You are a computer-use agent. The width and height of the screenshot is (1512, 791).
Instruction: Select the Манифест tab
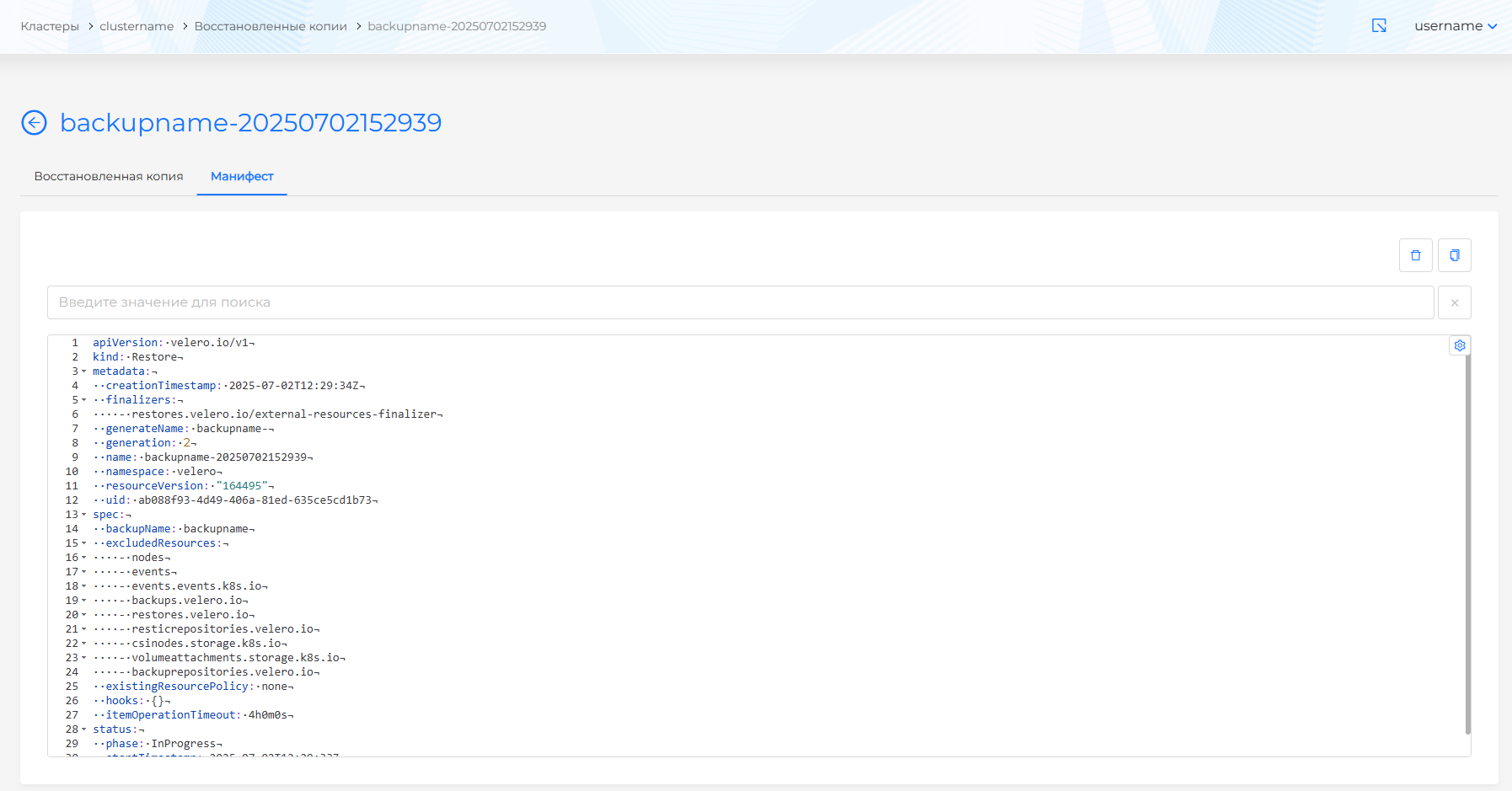pos(242,176)
